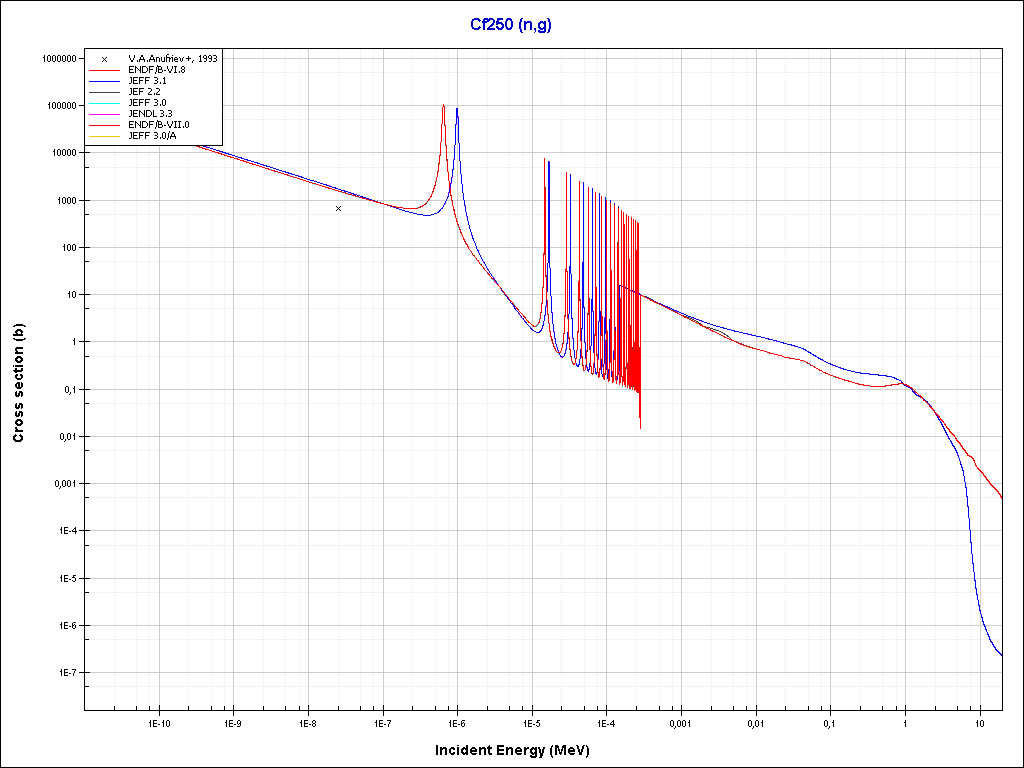
Task: Click the ENDF/B-VII.0 legend label
Action: 158,125
